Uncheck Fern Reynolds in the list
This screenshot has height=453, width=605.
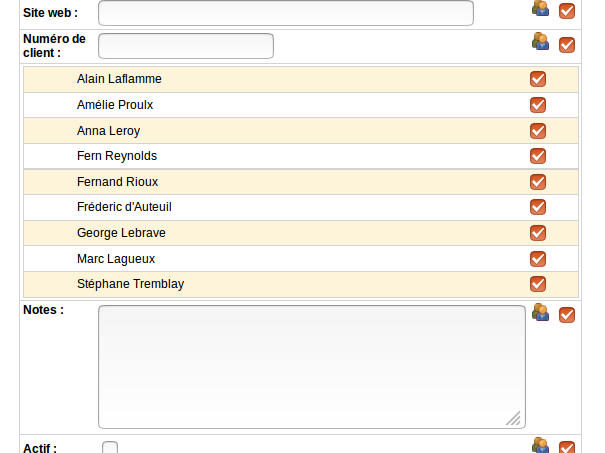pyautogui.click(x=537, y=156)
